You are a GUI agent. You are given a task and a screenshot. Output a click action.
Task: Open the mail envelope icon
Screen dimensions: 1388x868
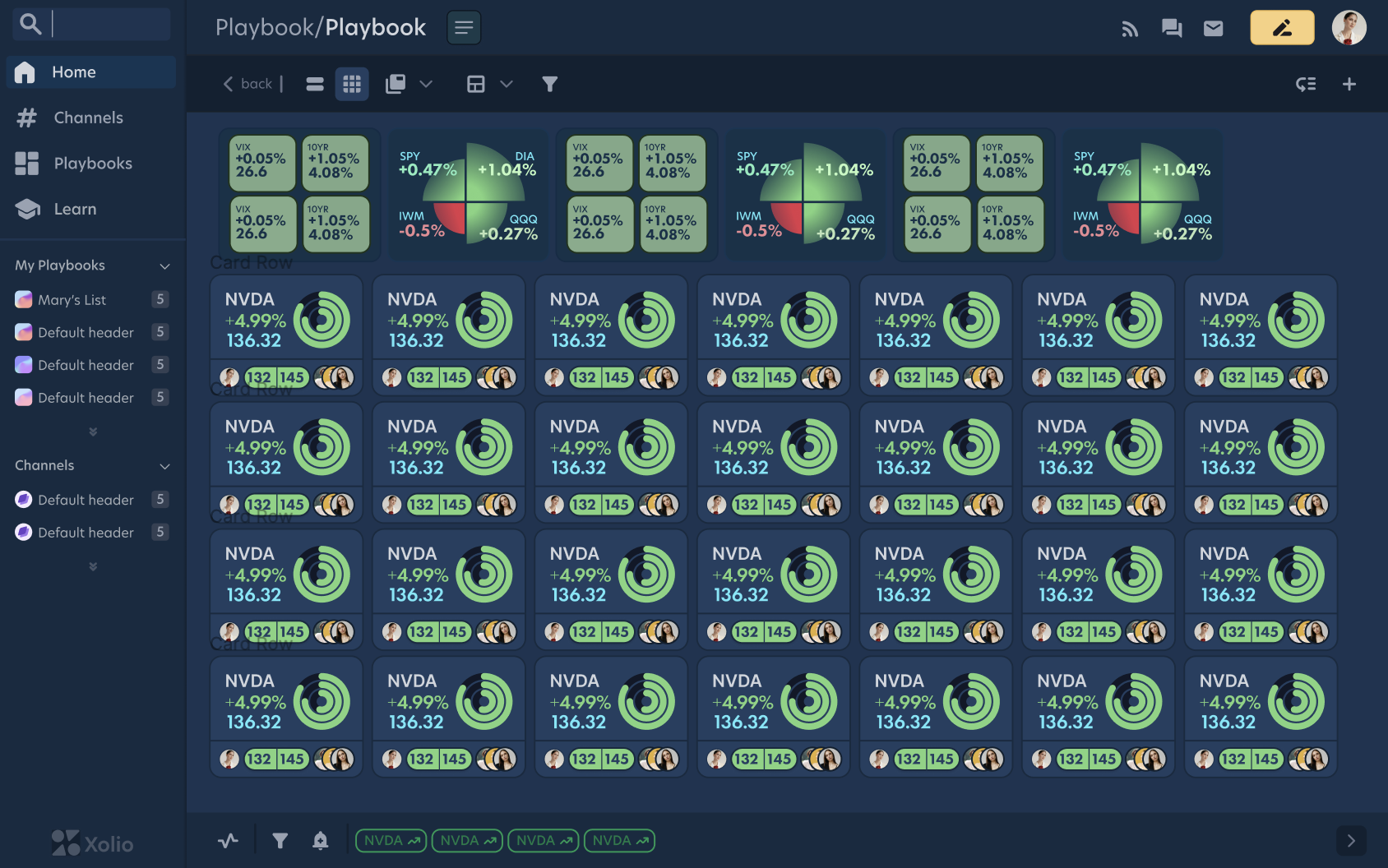coord(1214,29)
